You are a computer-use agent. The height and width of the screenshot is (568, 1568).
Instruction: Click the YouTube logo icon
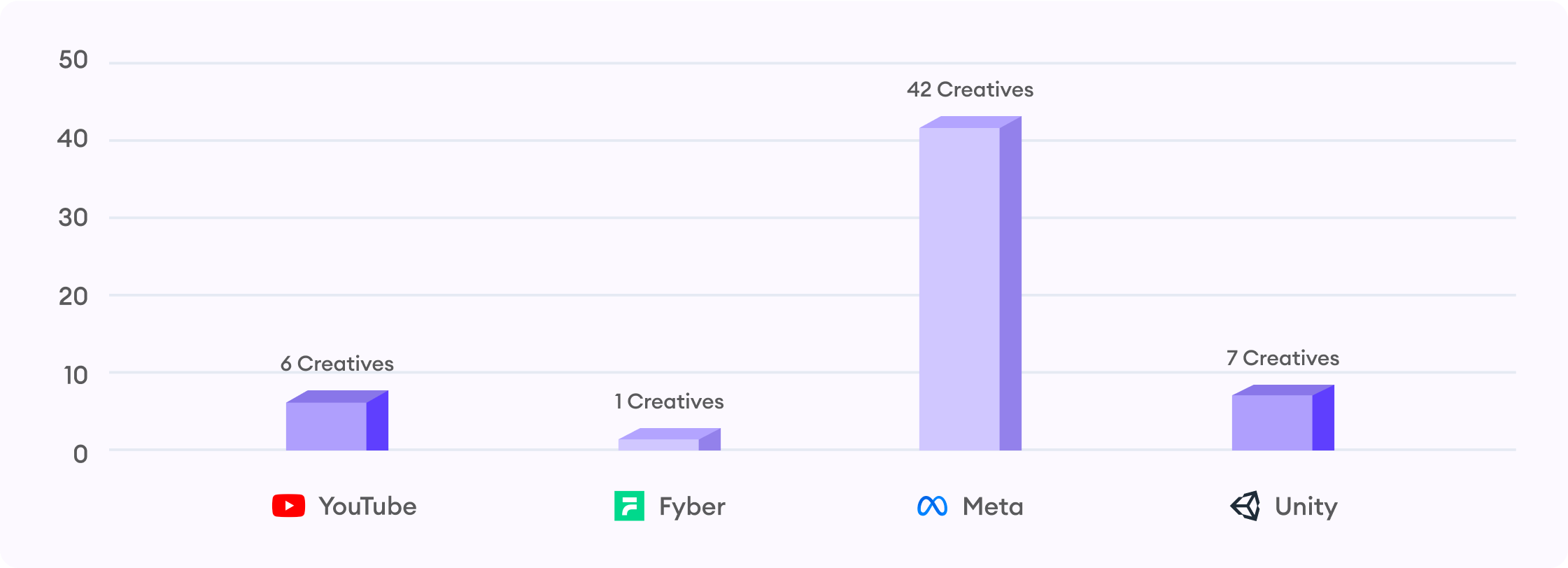(x=288, y=506)
